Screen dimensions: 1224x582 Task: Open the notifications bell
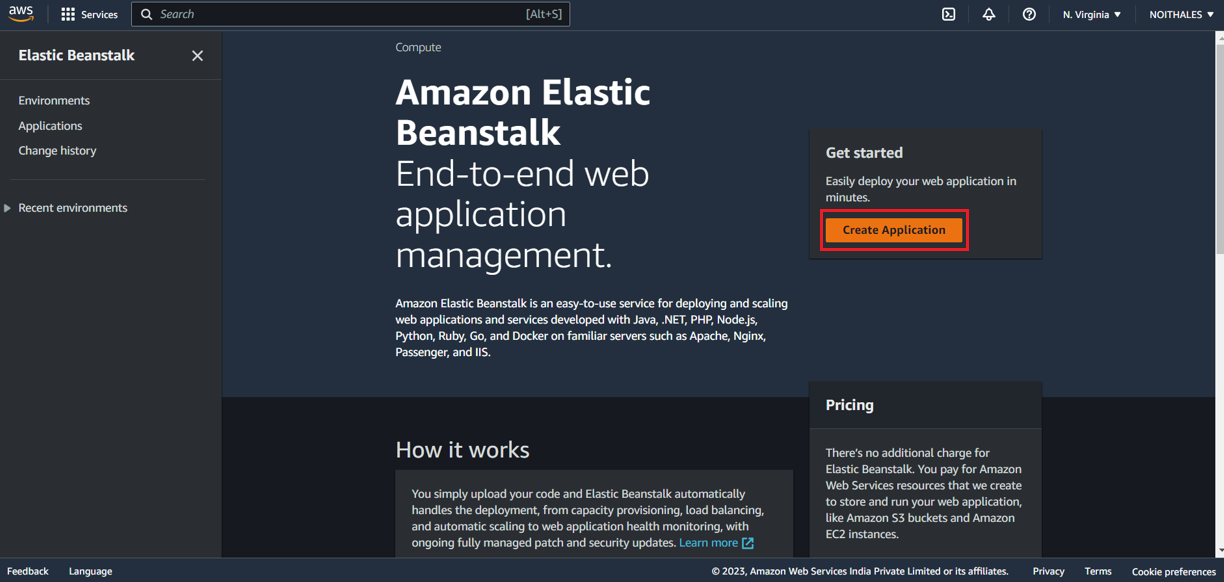(x=989, y=14)
